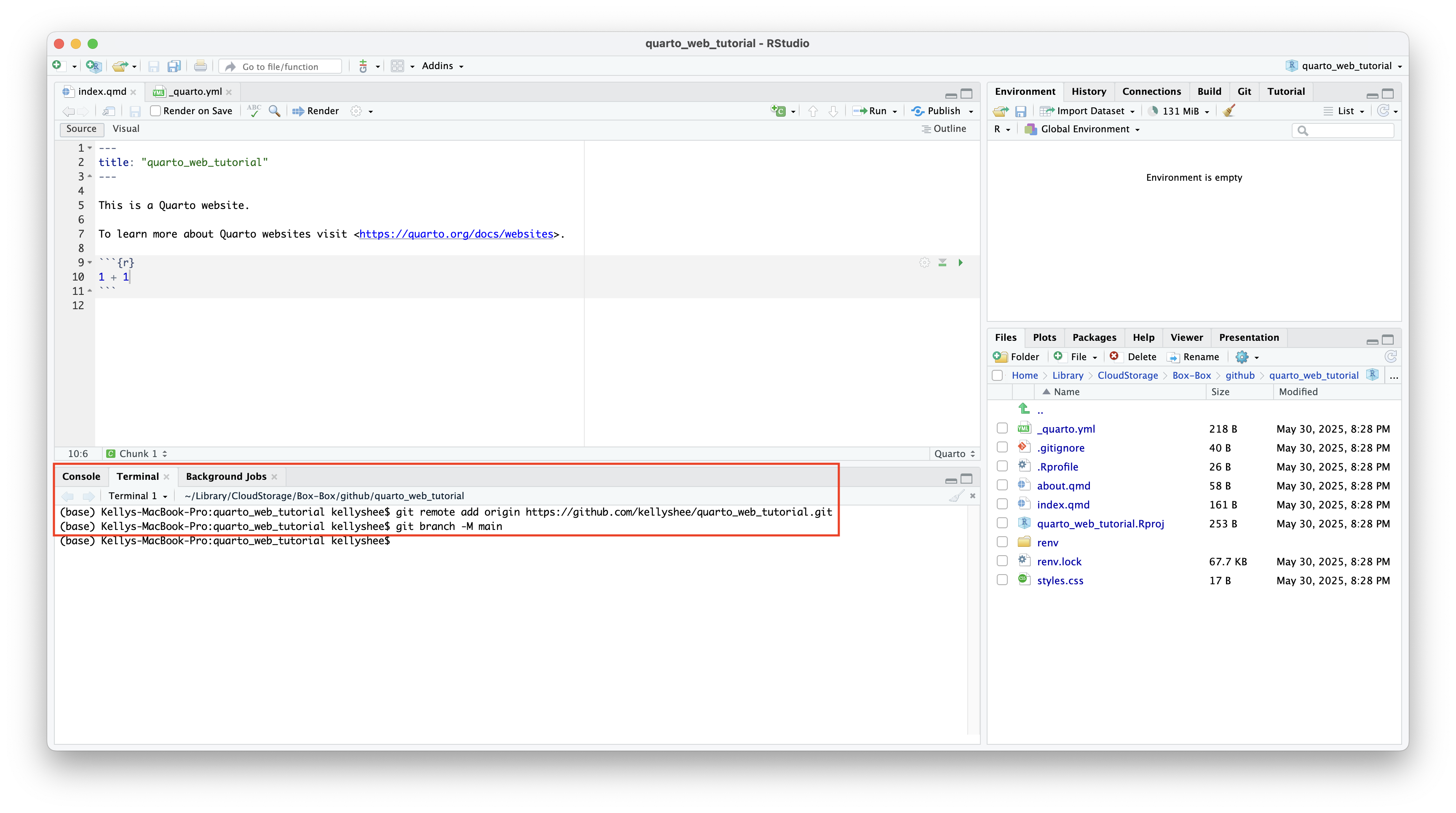This screenshot has width=1456, height=813.
Task: Expand the Publish dropdown arrow
Action: tap(971, 111)
